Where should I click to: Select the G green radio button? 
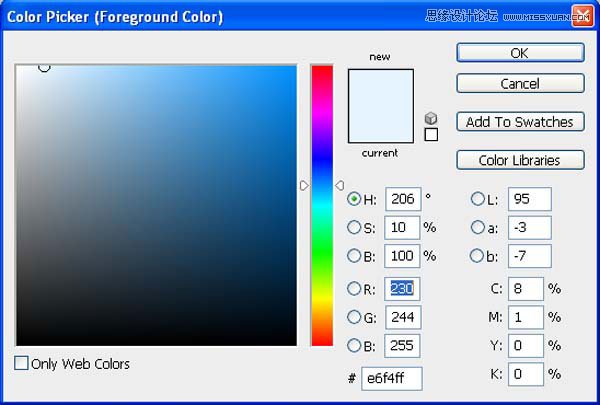coord(354,317)
